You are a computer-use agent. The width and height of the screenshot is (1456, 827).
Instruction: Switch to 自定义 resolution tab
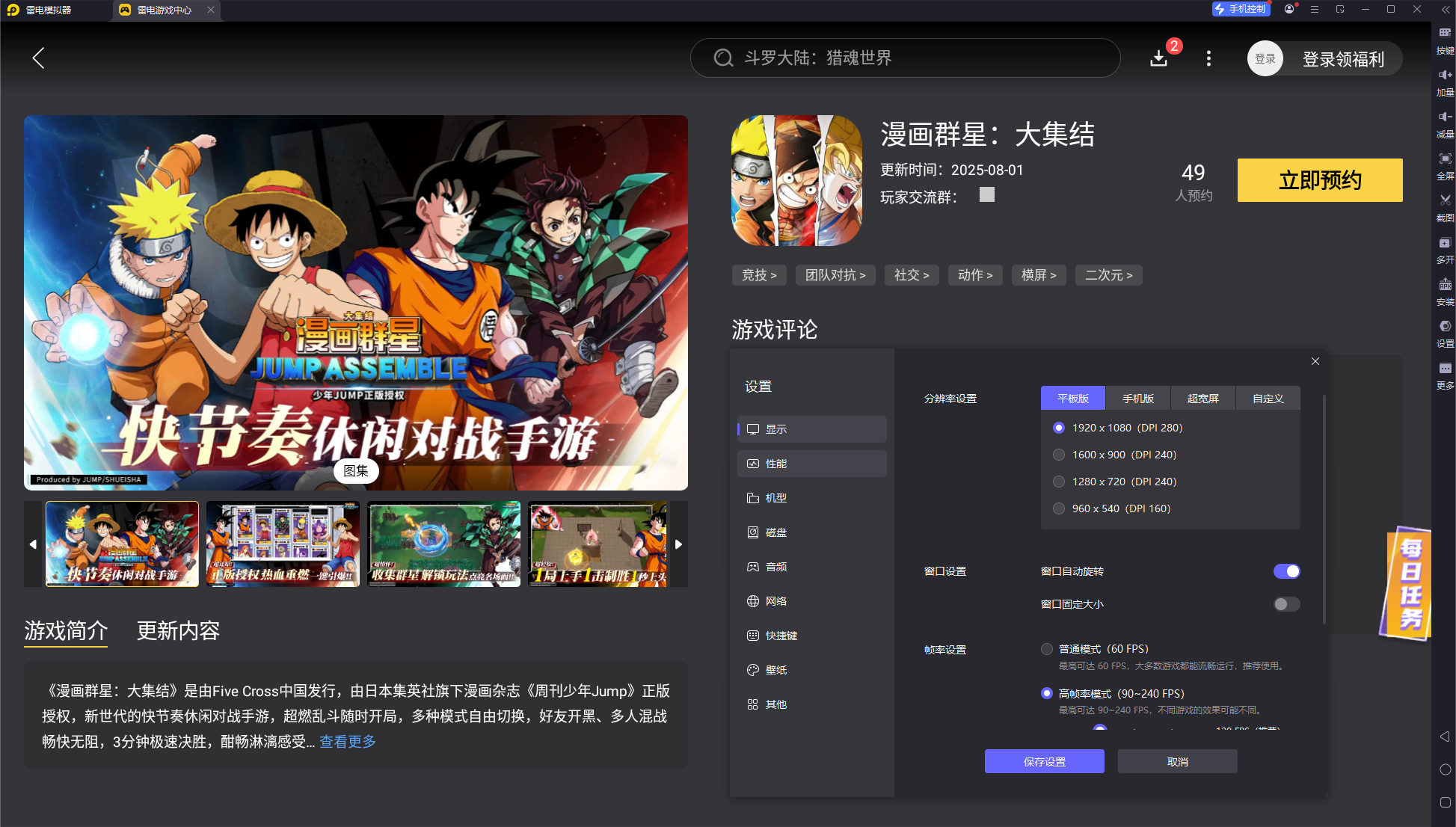tap(1268, 399)
